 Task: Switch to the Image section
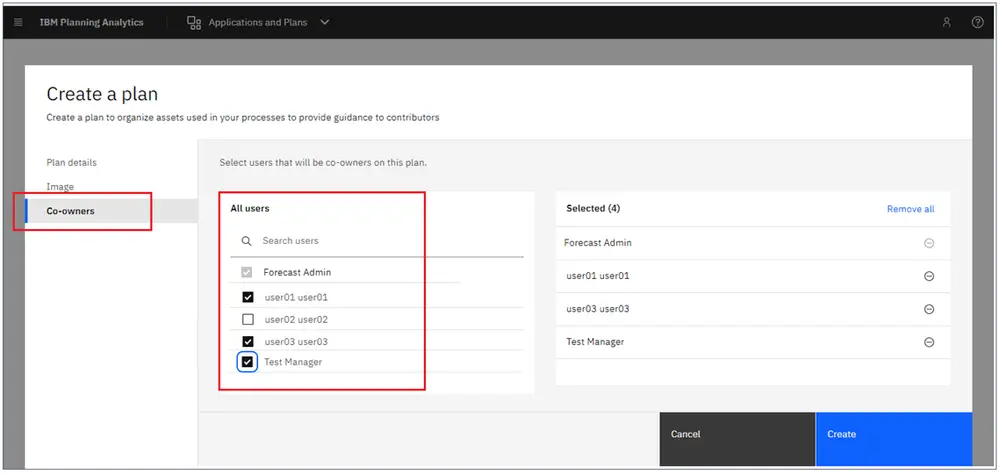[60, 187]
